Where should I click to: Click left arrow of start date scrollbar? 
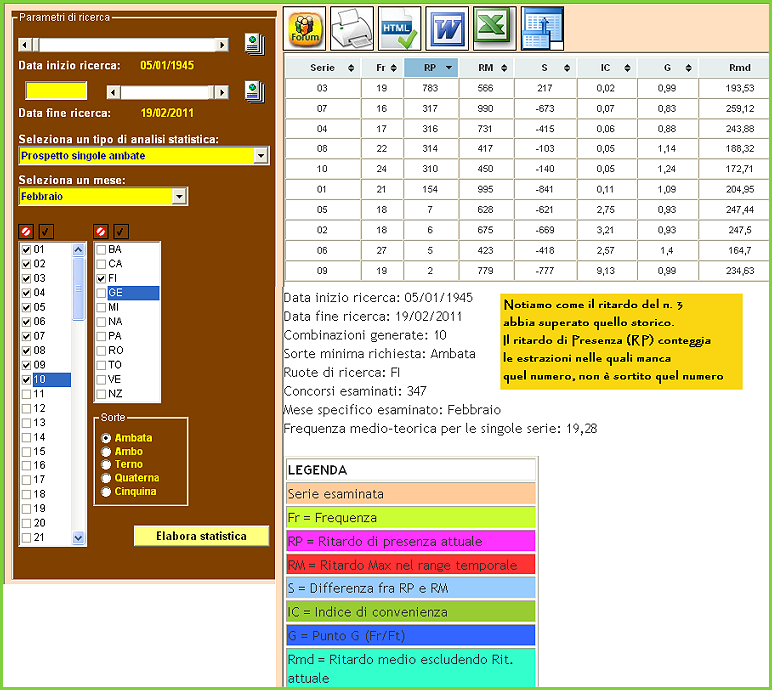click(24, 45)
